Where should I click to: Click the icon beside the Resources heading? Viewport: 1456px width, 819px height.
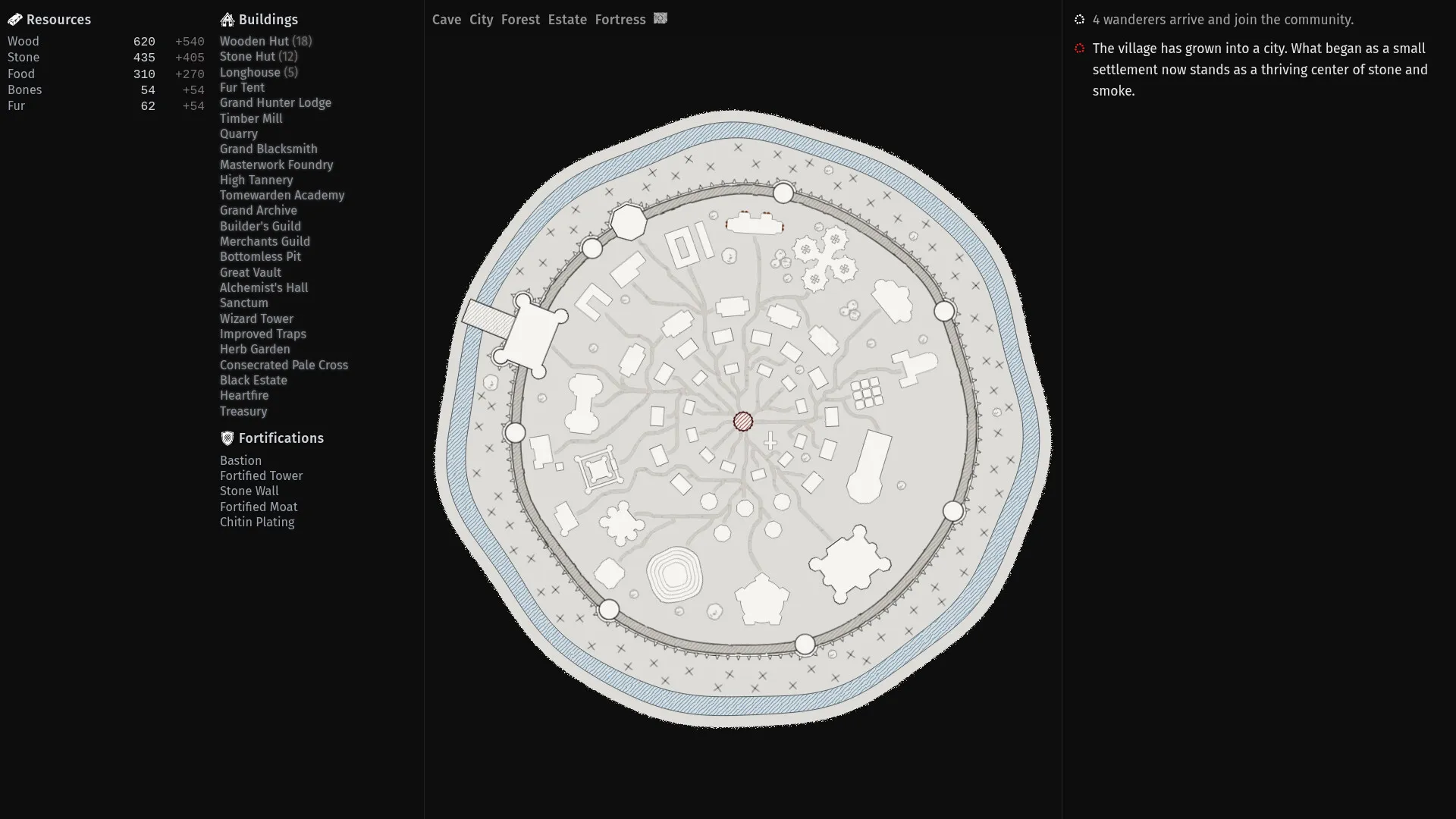[x=15, y=20]
